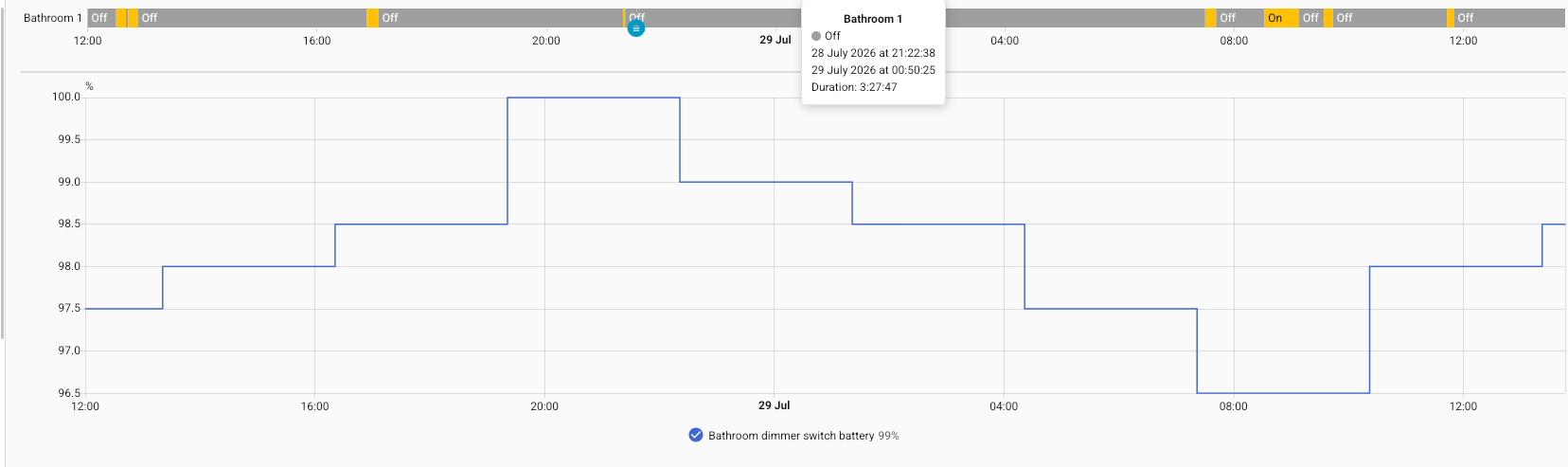
Task: Click the short Off segment following the 'On' block
Action: point(1311,18)
